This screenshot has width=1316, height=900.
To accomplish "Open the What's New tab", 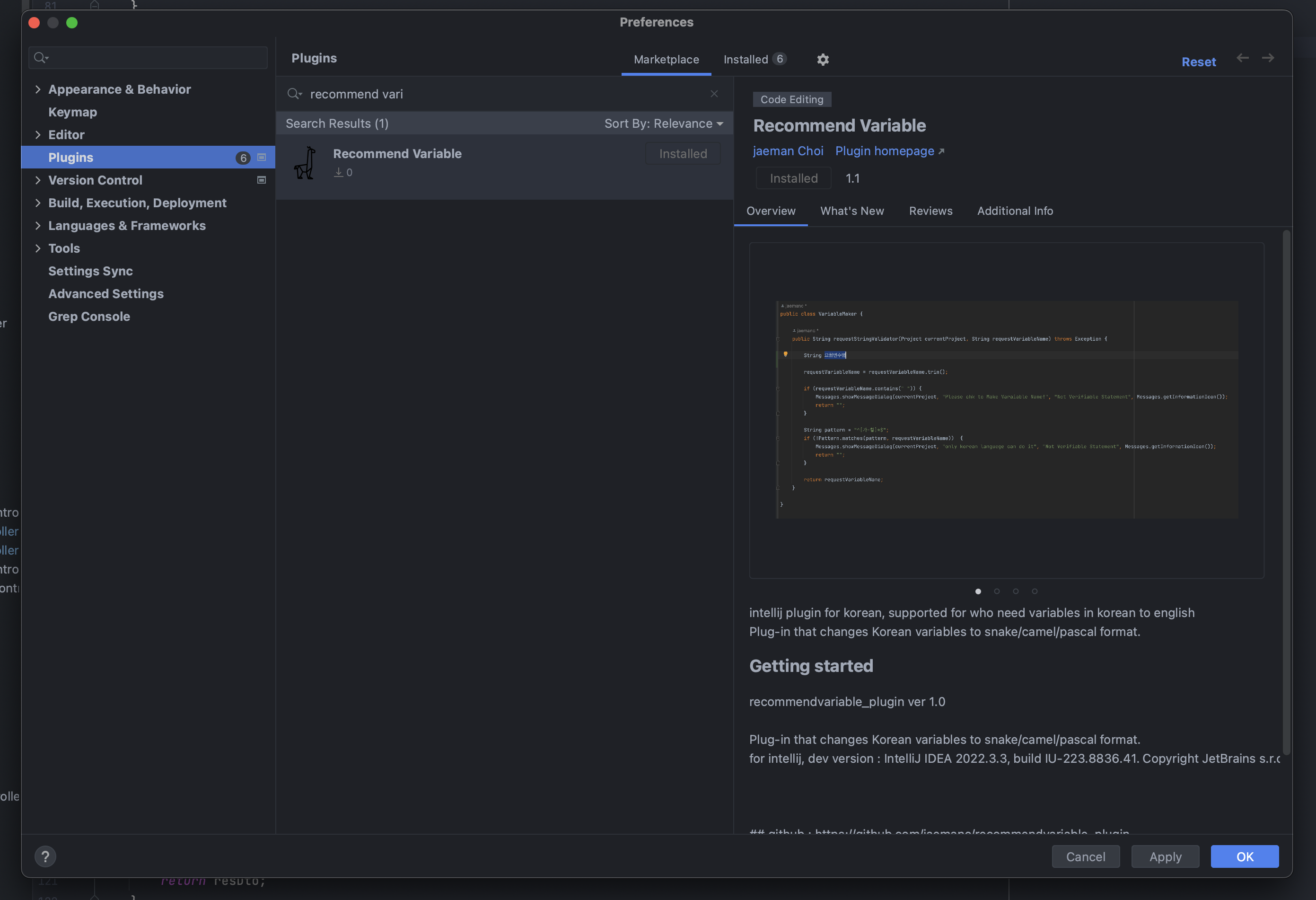I will tap(851, 211).
